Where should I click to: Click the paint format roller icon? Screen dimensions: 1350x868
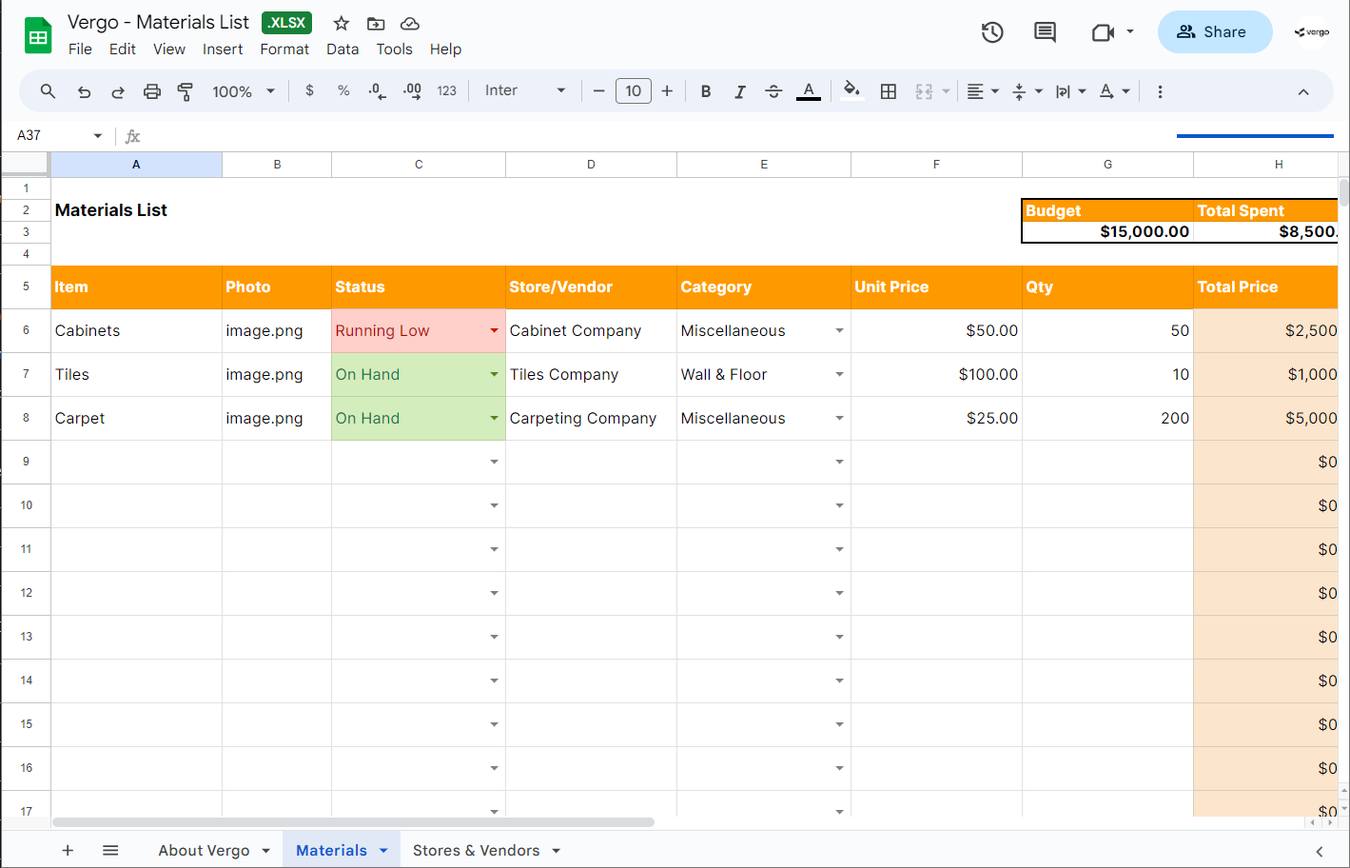(x=185, y=91)
